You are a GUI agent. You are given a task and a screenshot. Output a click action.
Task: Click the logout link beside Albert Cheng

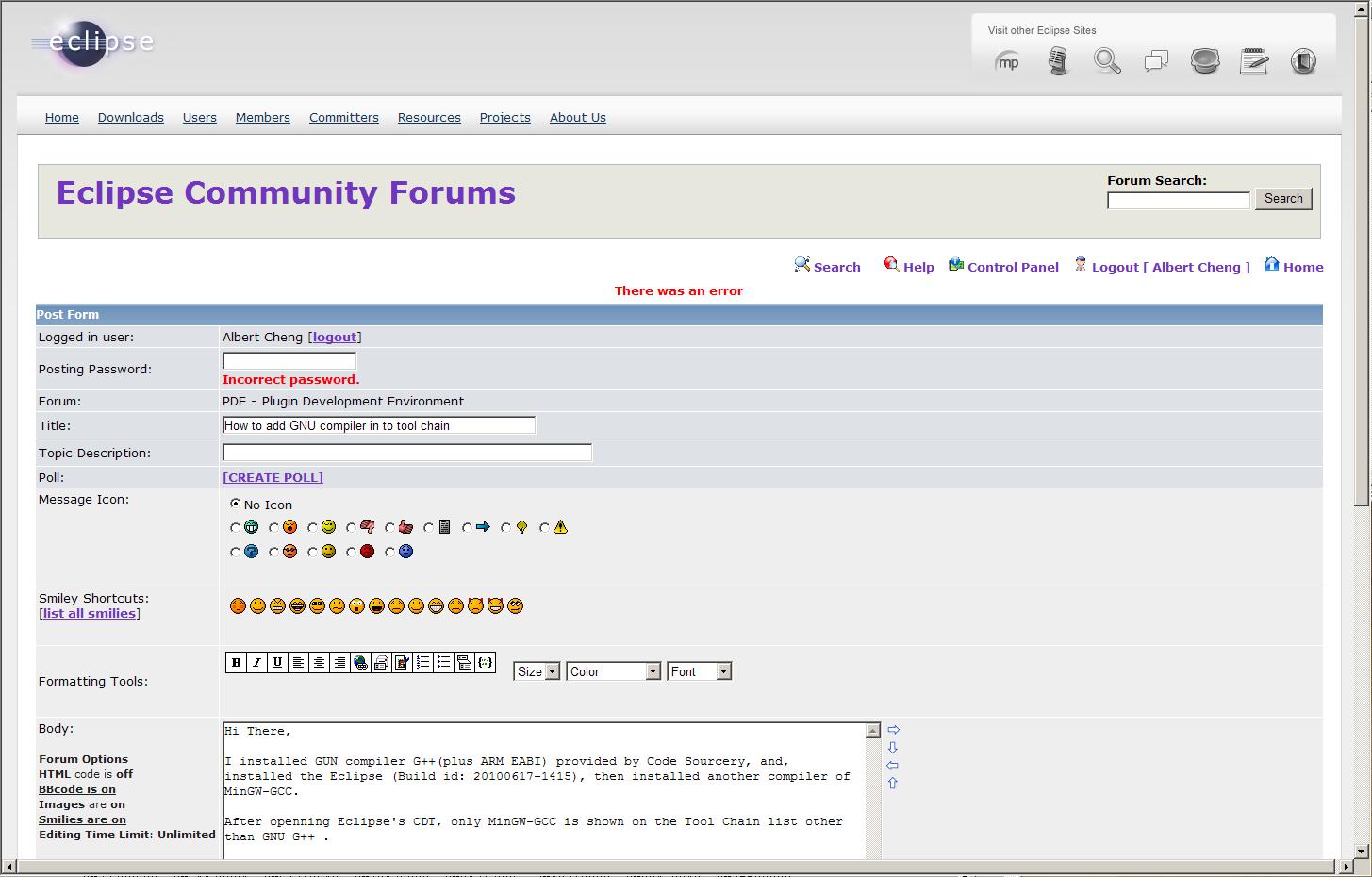pyautogui.click(x=335, y=338)
